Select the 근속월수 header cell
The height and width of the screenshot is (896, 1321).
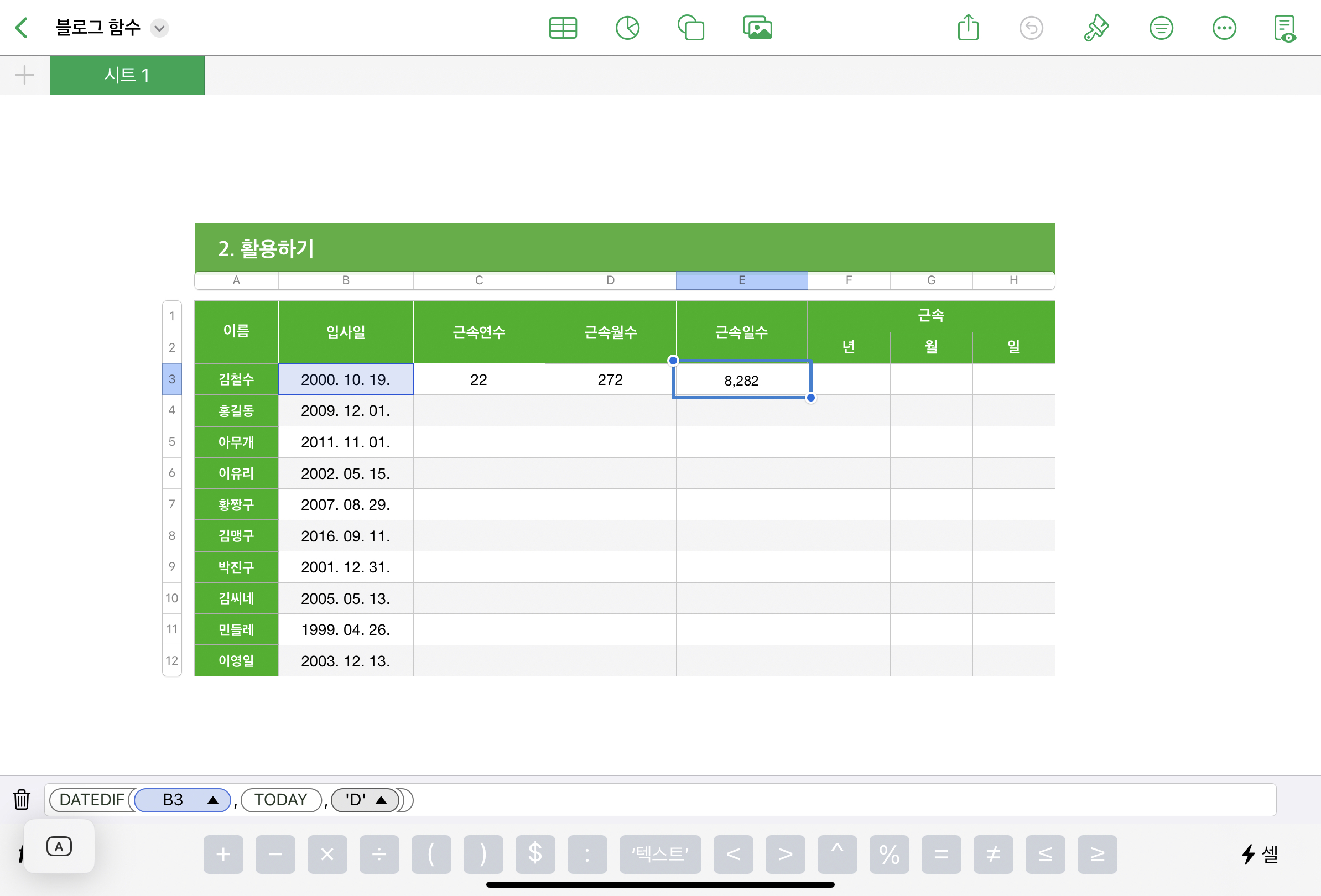click(611, 332)
